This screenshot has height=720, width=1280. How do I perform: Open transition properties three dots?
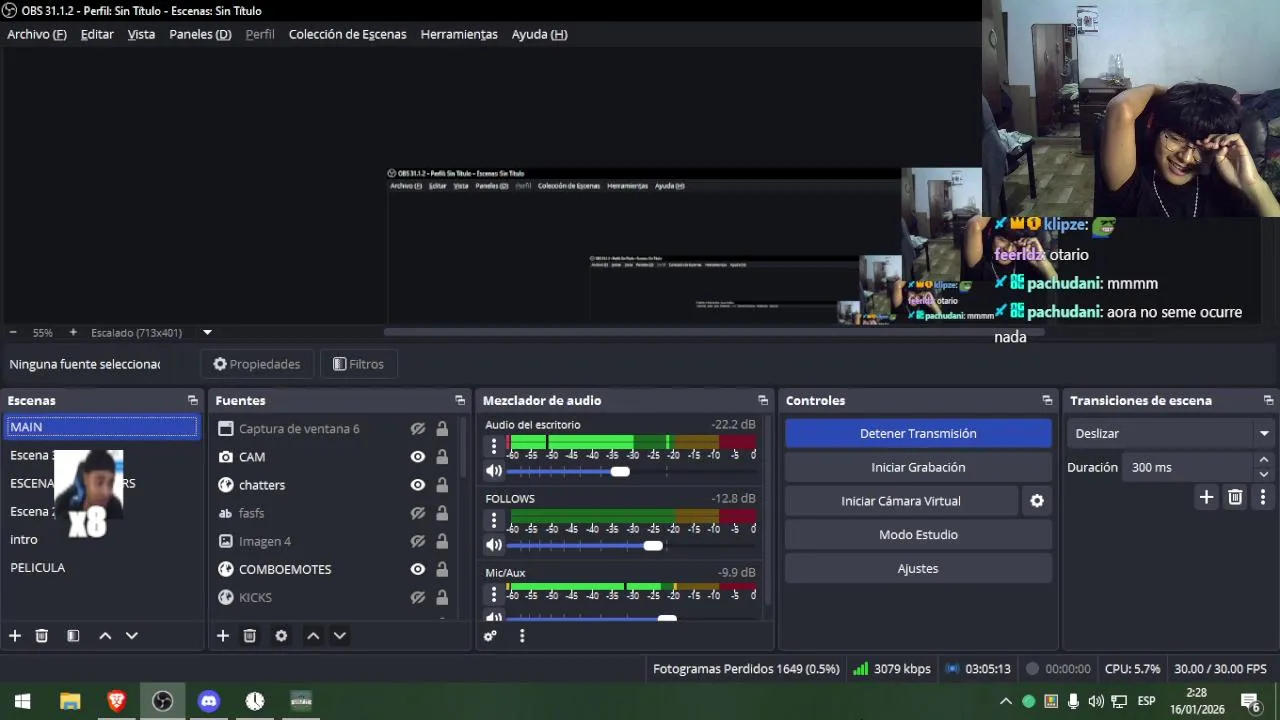(x=1263, y=497)
